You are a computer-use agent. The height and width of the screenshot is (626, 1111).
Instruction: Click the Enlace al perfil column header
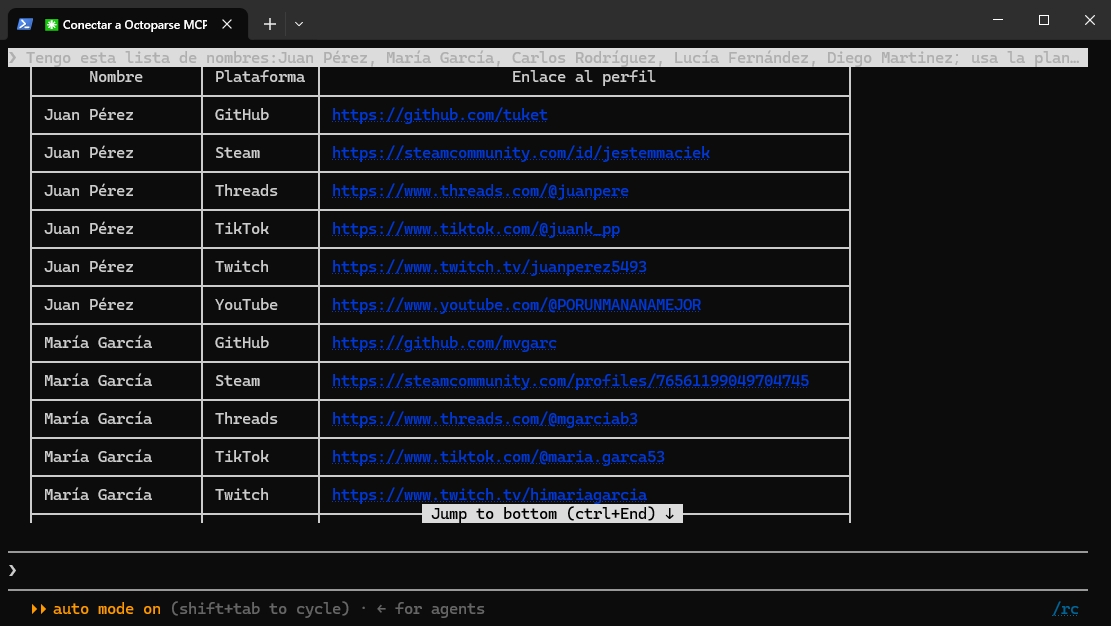[584, 77]
